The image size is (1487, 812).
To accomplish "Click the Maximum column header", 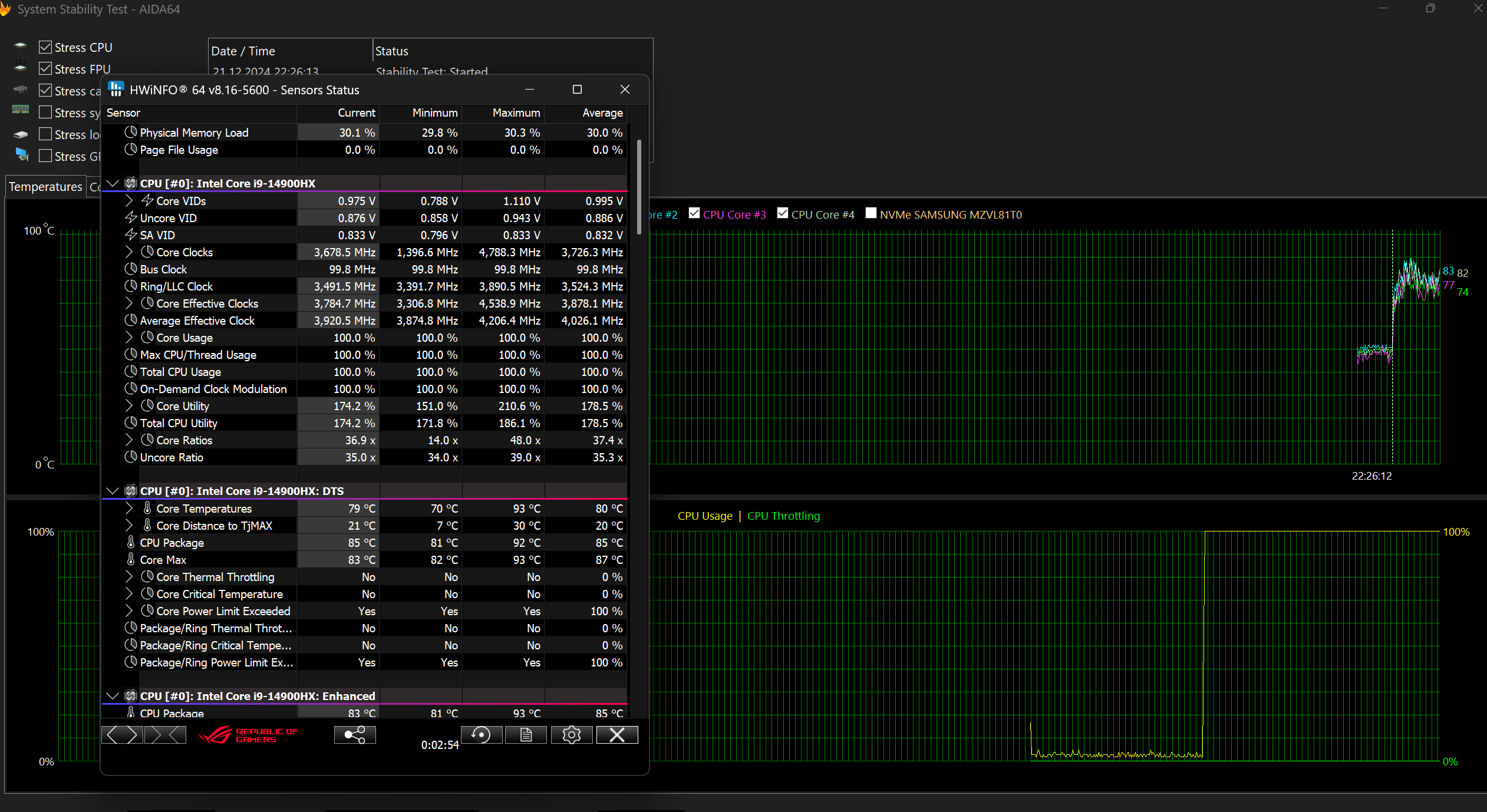I will pyautogui.click(x=503, y=113).
